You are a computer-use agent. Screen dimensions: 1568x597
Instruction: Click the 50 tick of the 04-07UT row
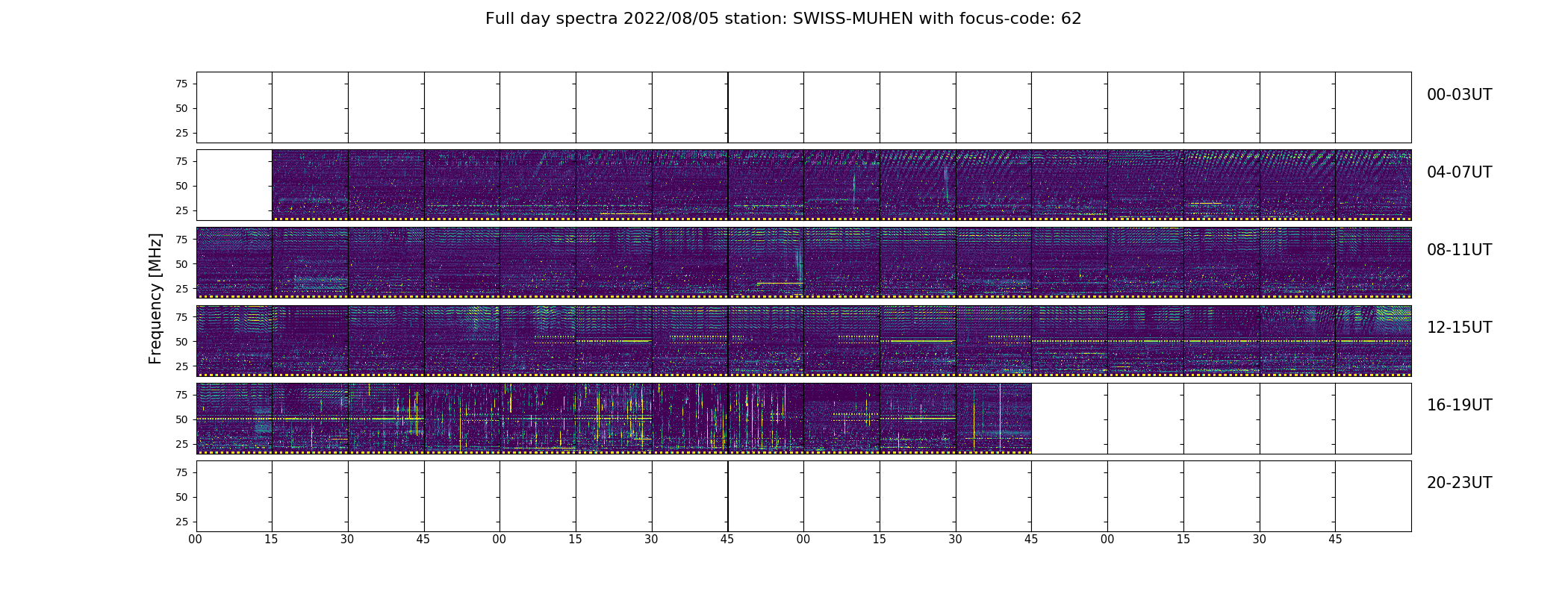(181, 186)
